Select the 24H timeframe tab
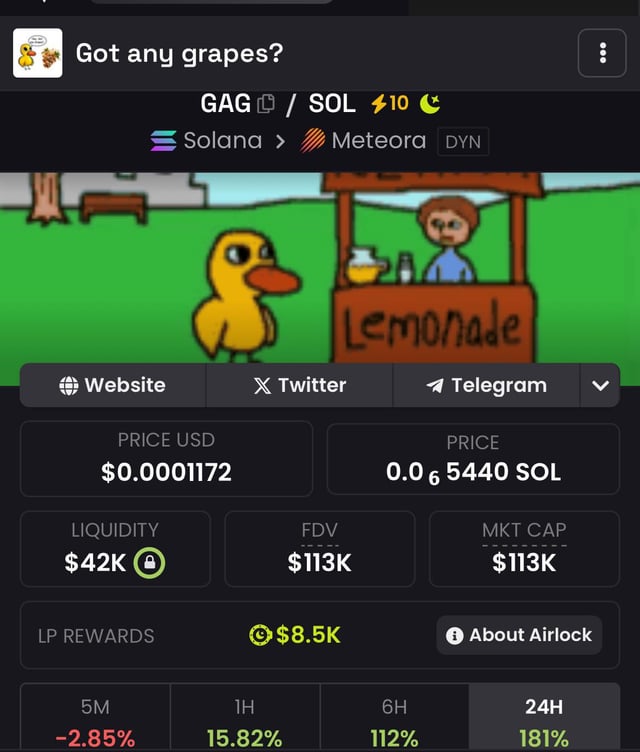 coord(544,718)
